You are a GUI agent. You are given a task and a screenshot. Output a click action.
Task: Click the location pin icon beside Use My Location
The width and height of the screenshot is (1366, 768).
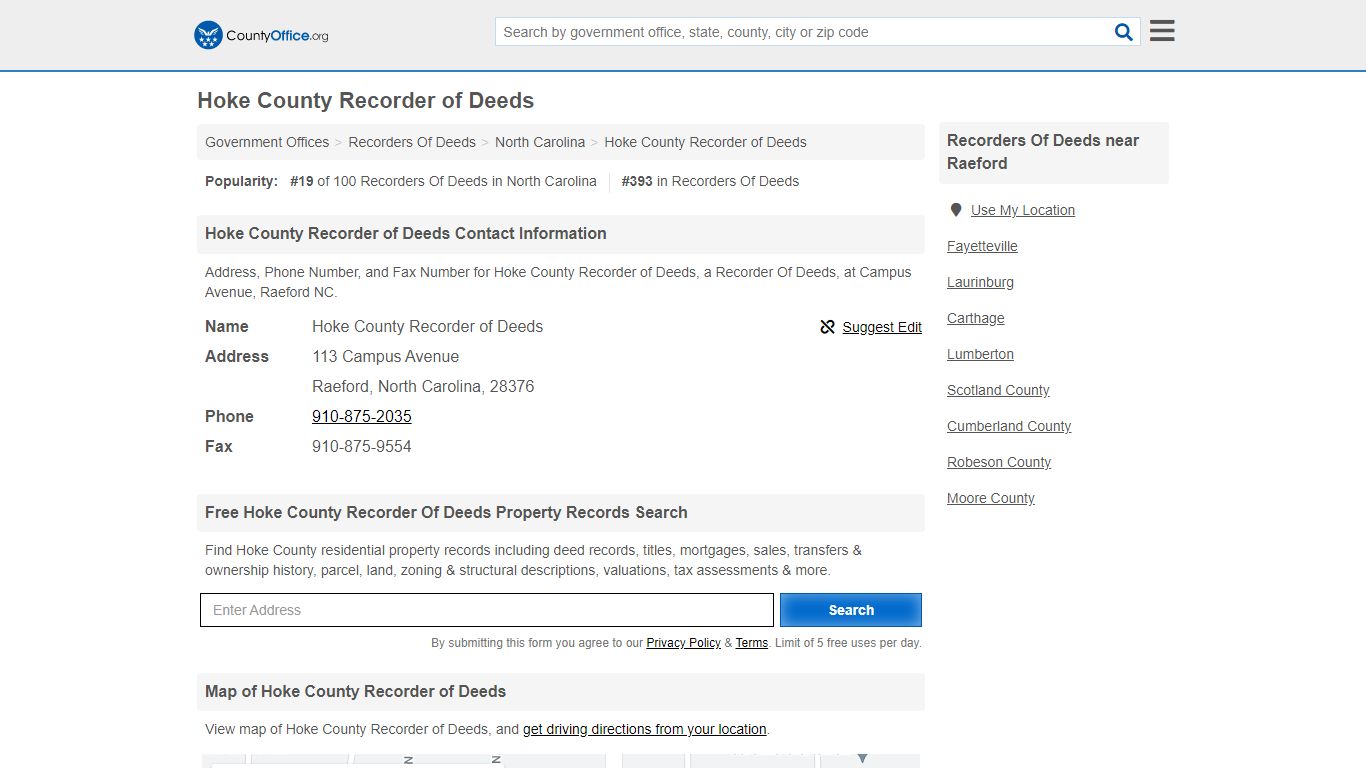tap(956, 210)
